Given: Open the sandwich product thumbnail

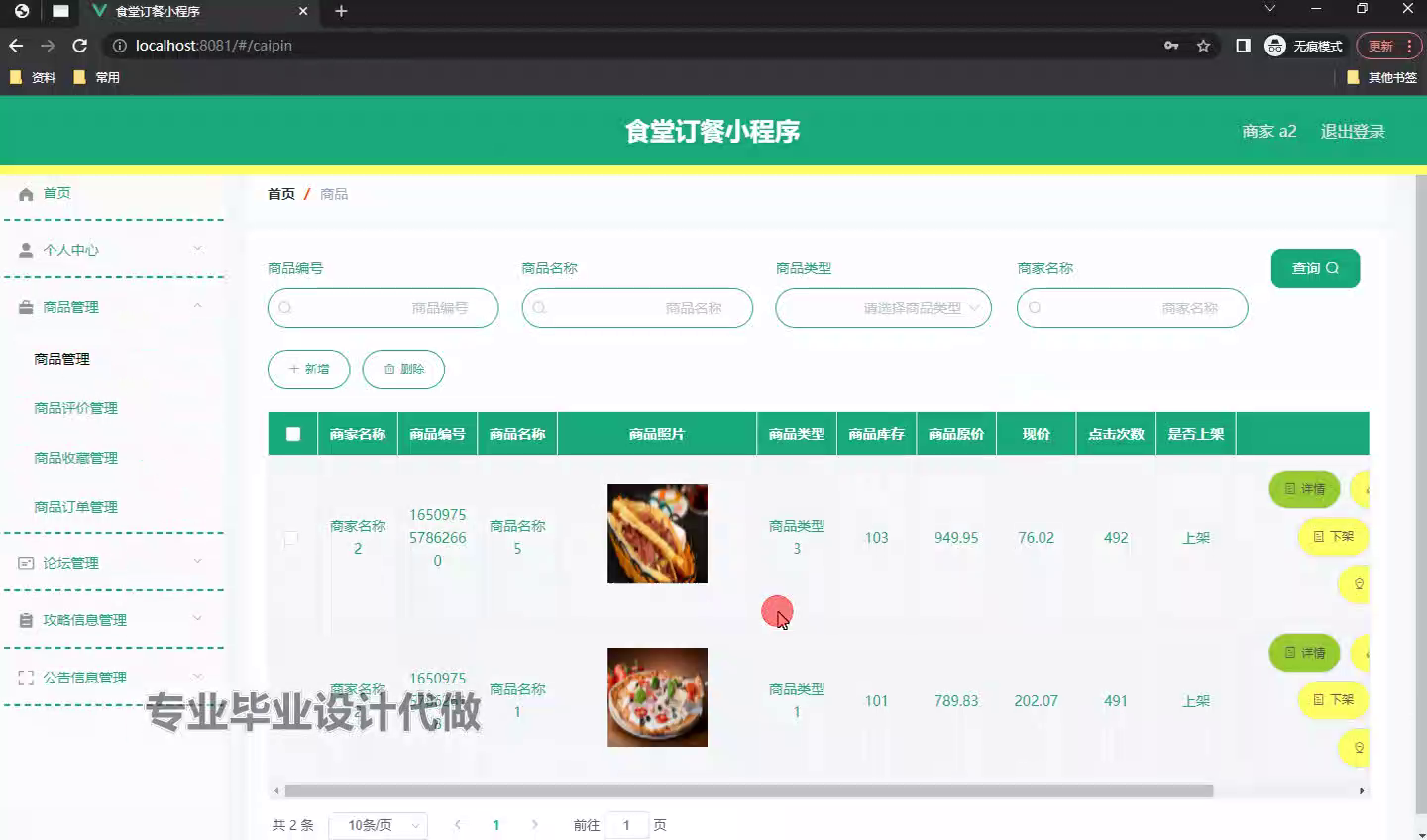Looking at the screenshot, I should click(657, 534).
